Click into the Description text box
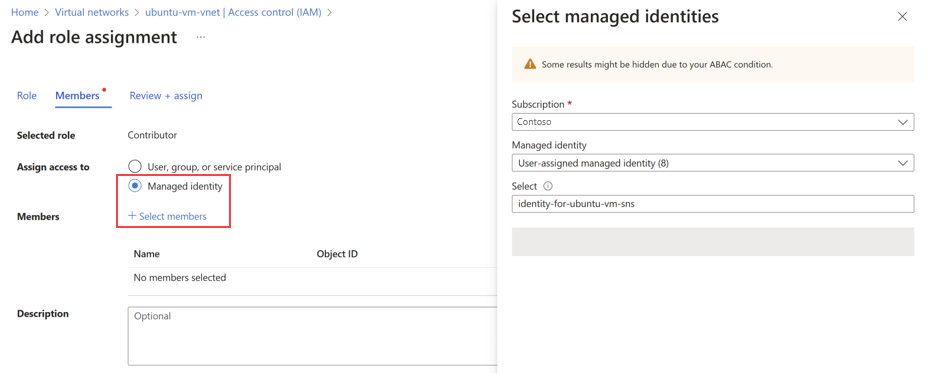927x373 pixels. 312,336
